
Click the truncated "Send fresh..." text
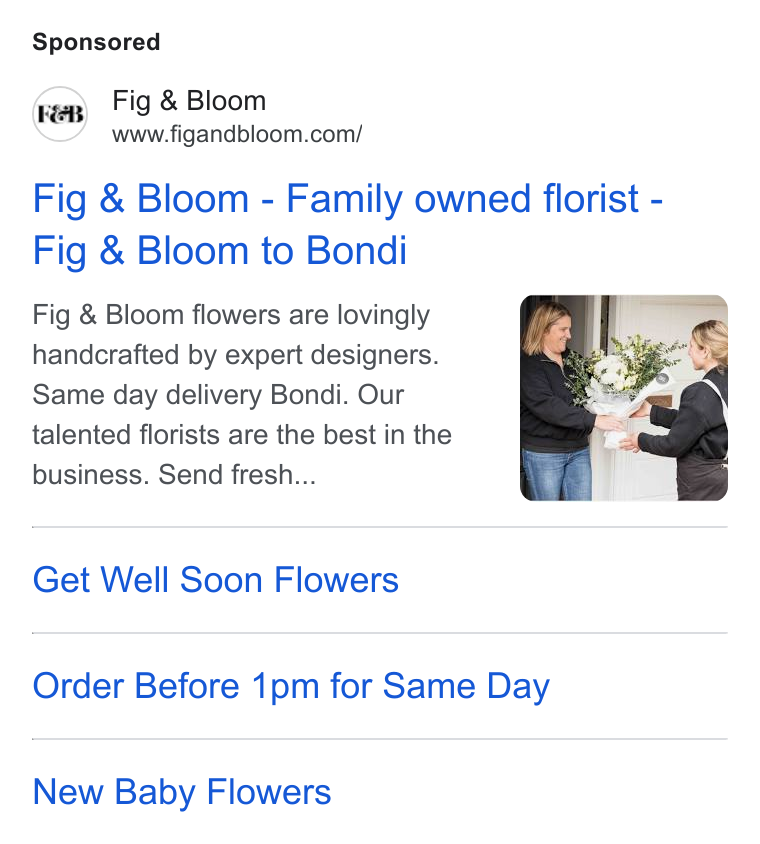click(237, 475)
